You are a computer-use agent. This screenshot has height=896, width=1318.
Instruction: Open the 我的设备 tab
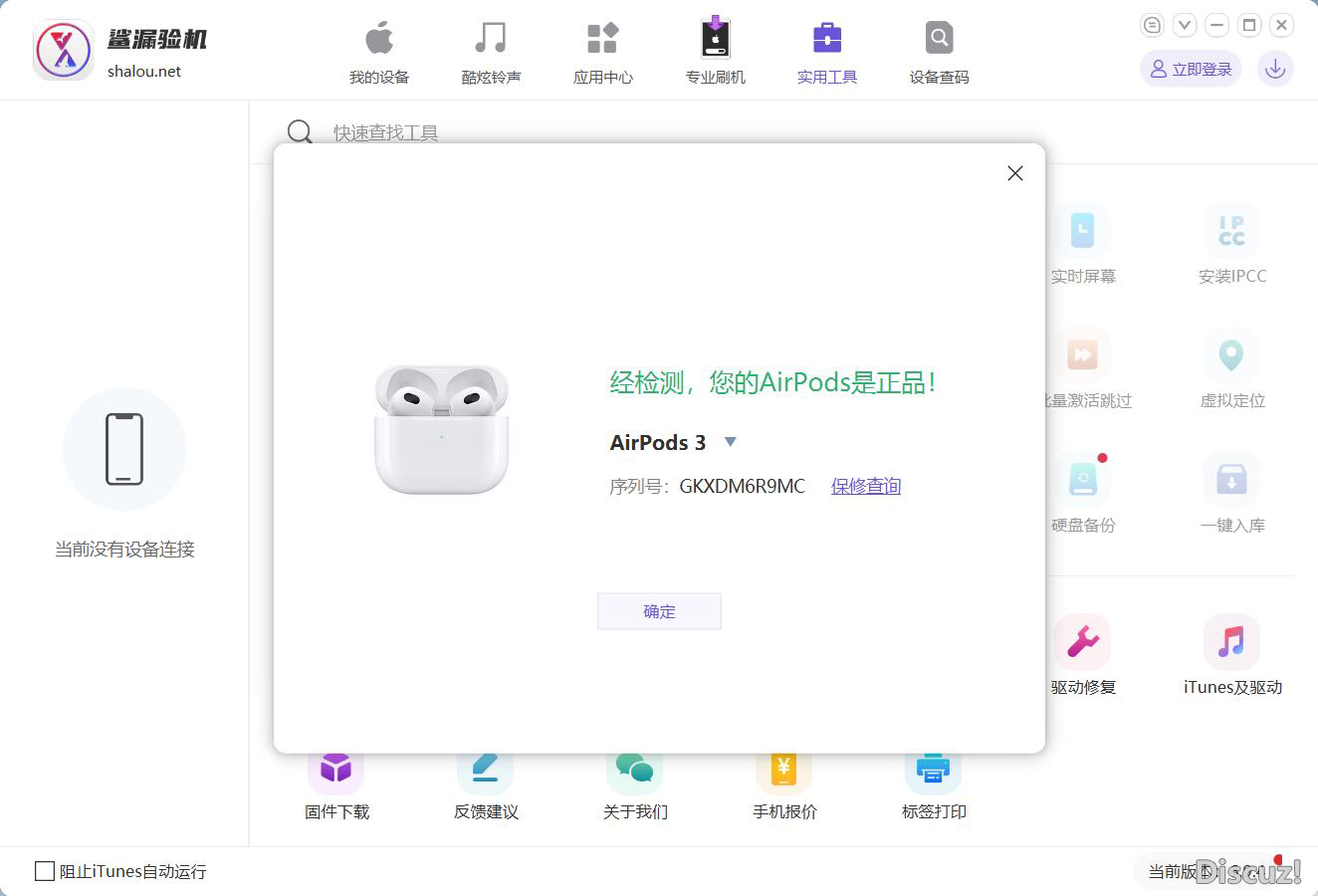coord(379,52)
